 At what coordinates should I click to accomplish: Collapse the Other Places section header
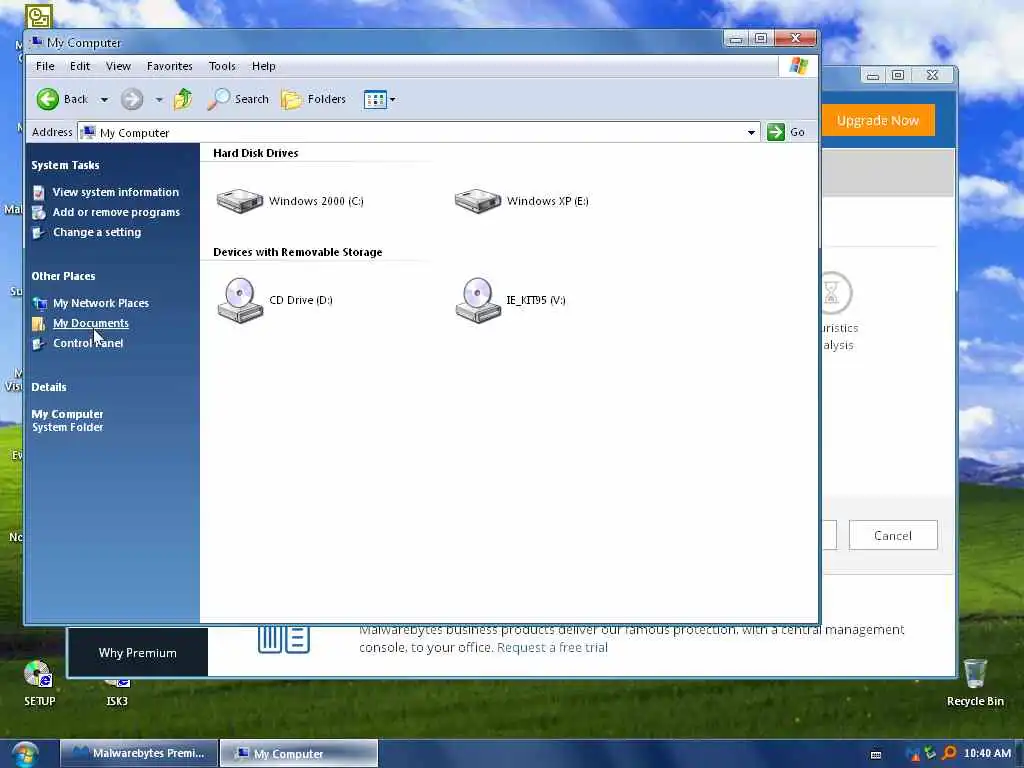pyautogui.click(x=63, y=276)
